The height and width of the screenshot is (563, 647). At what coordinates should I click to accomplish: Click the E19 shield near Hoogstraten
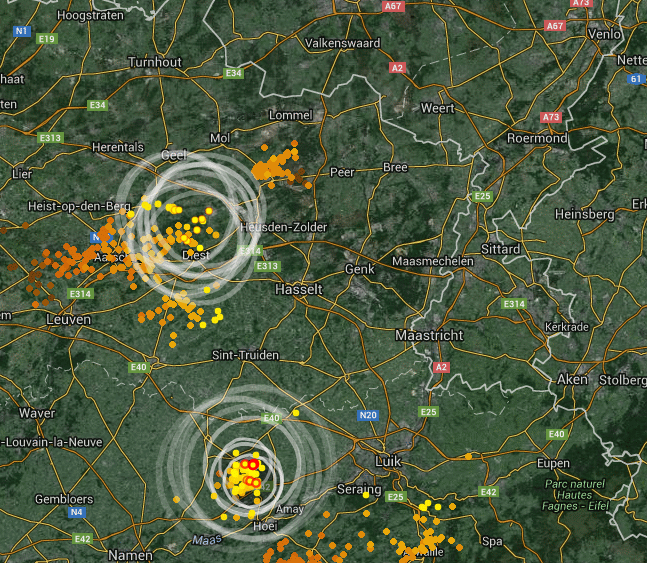[x=47, y=39]
